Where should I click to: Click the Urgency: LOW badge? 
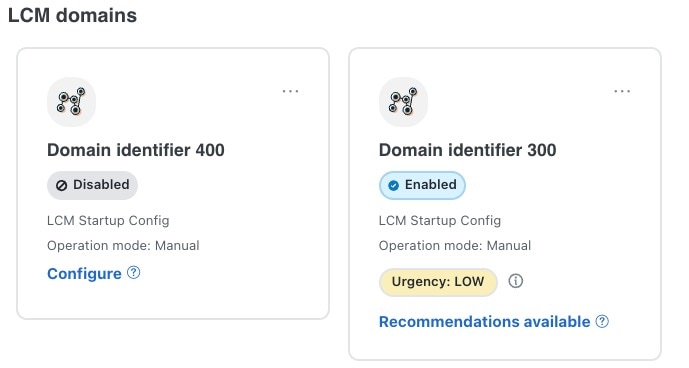[438, 282]
